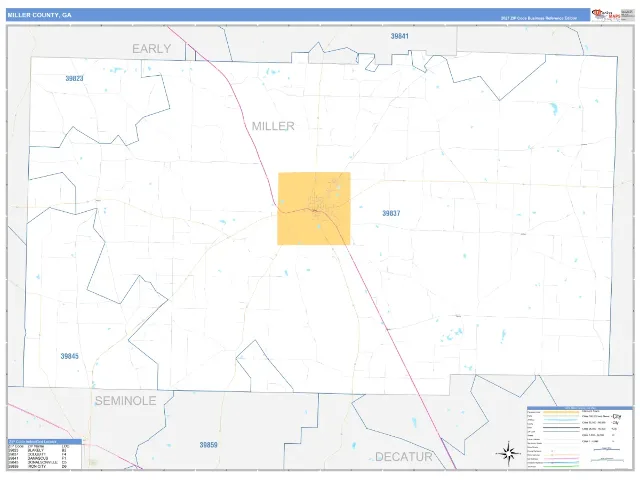Click the map legend header bar
The image size is (640, 480).
(580, 408)
